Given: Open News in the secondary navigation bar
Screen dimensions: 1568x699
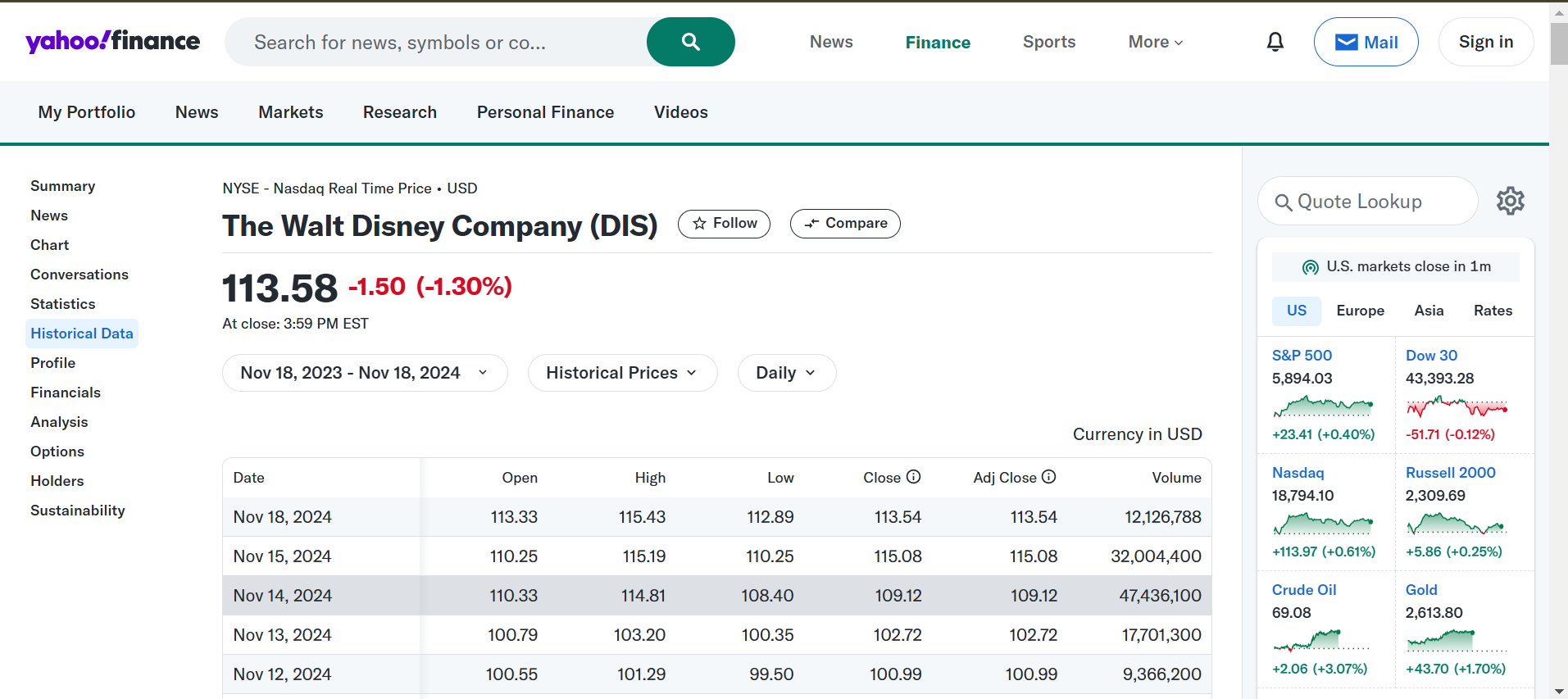Looking at the screenshot, I should [197, 112].
